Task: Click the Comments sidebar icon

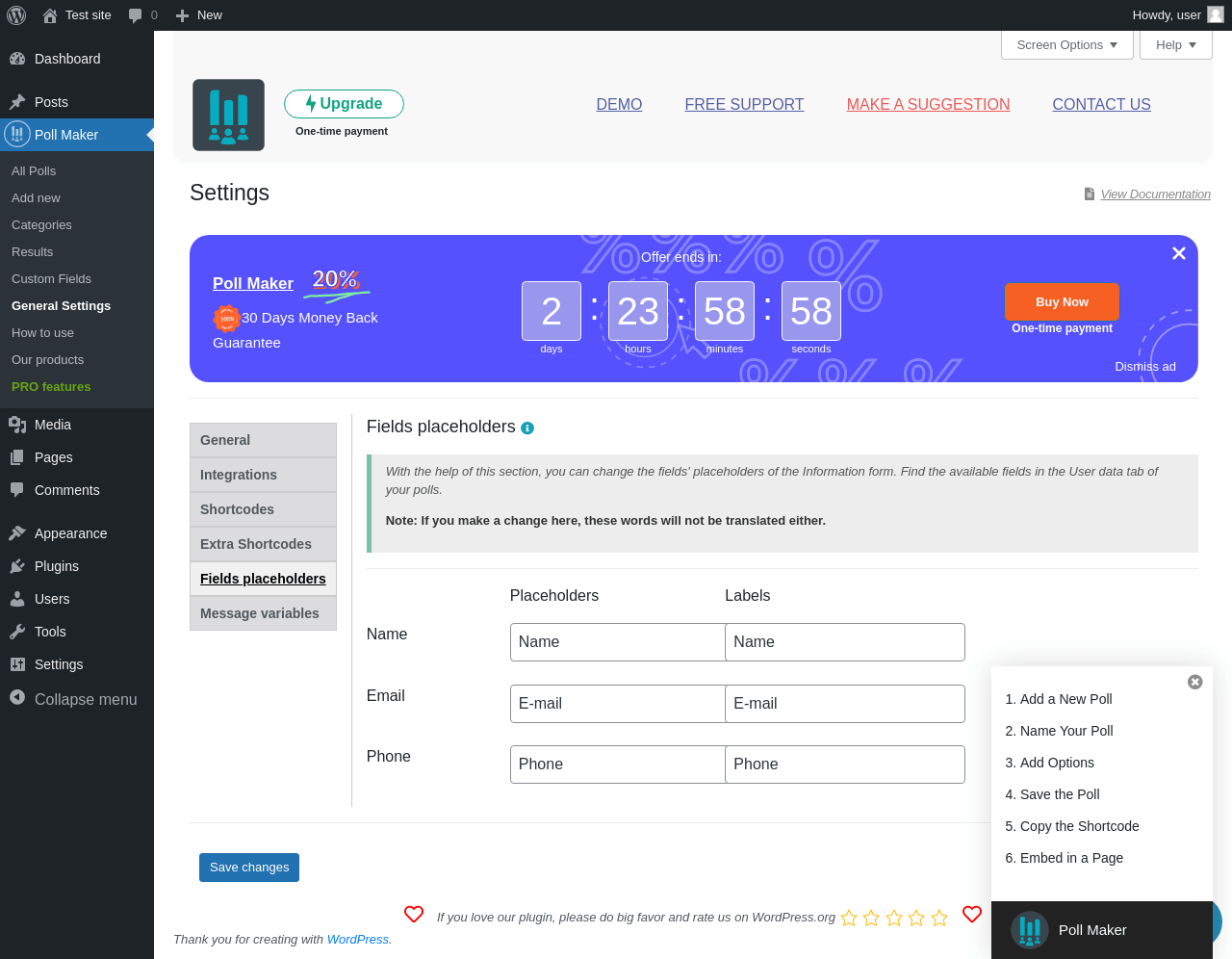Action: (x=17, y=490)
